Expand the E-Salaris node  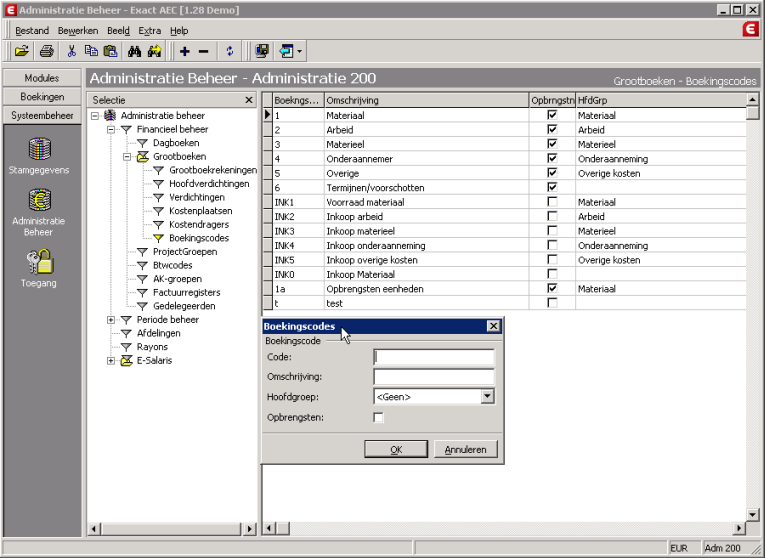click(x=111, y=361)
